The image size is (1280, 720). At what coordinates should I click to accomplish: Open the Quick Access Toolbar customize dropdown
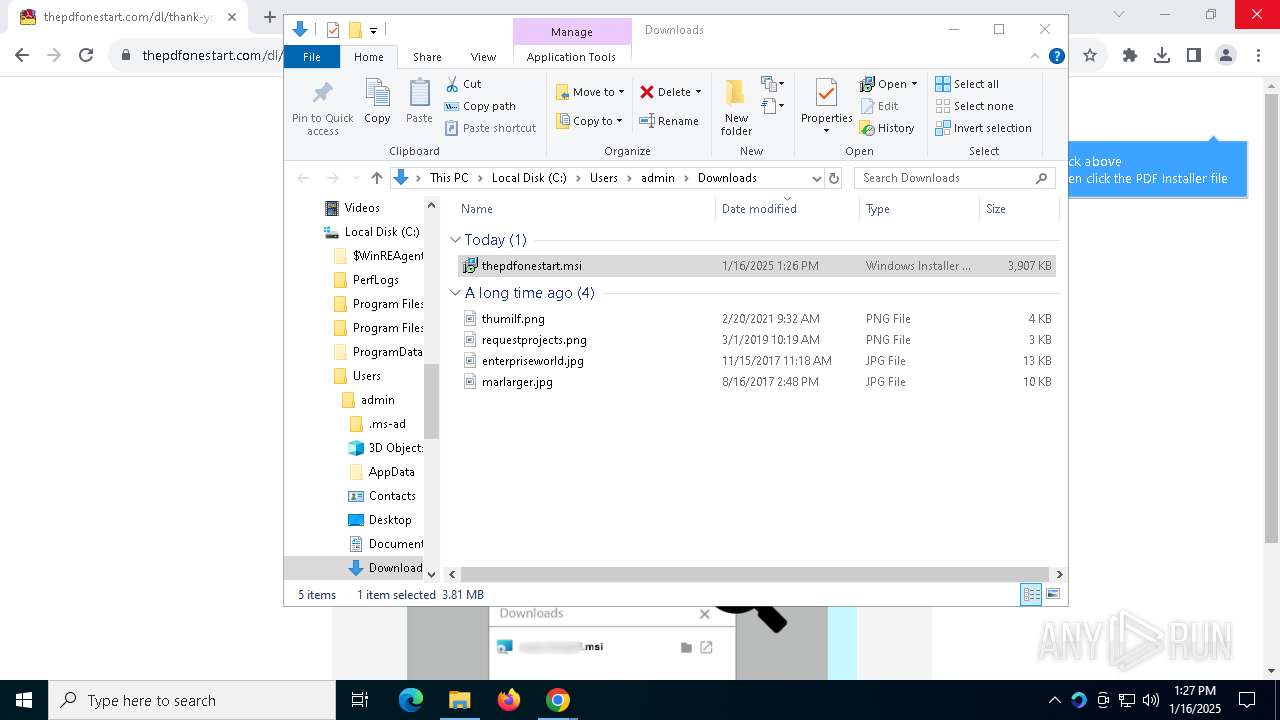[373, 31]
